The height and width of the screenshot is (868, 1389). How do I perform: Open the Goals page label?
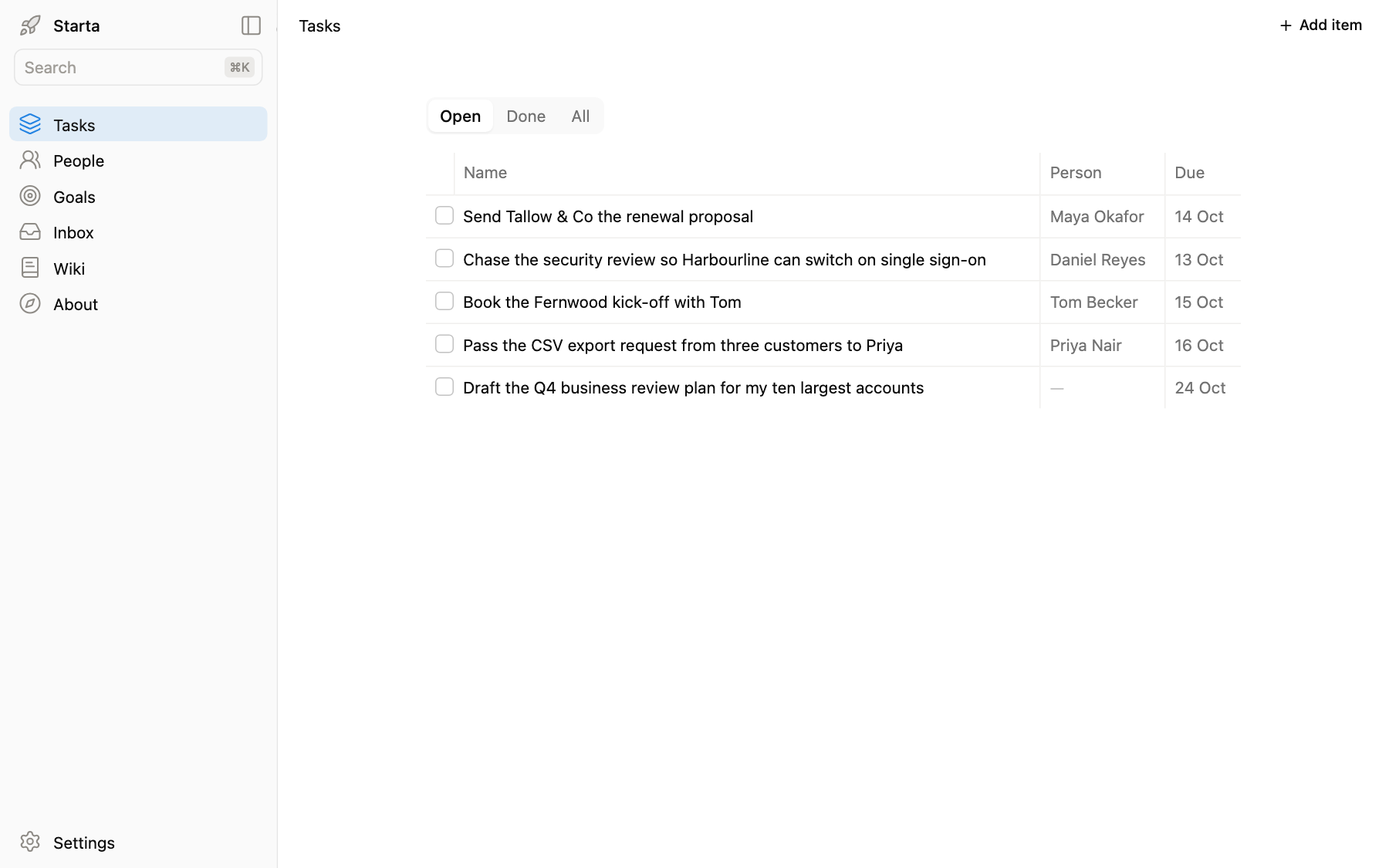coord(74,197)
